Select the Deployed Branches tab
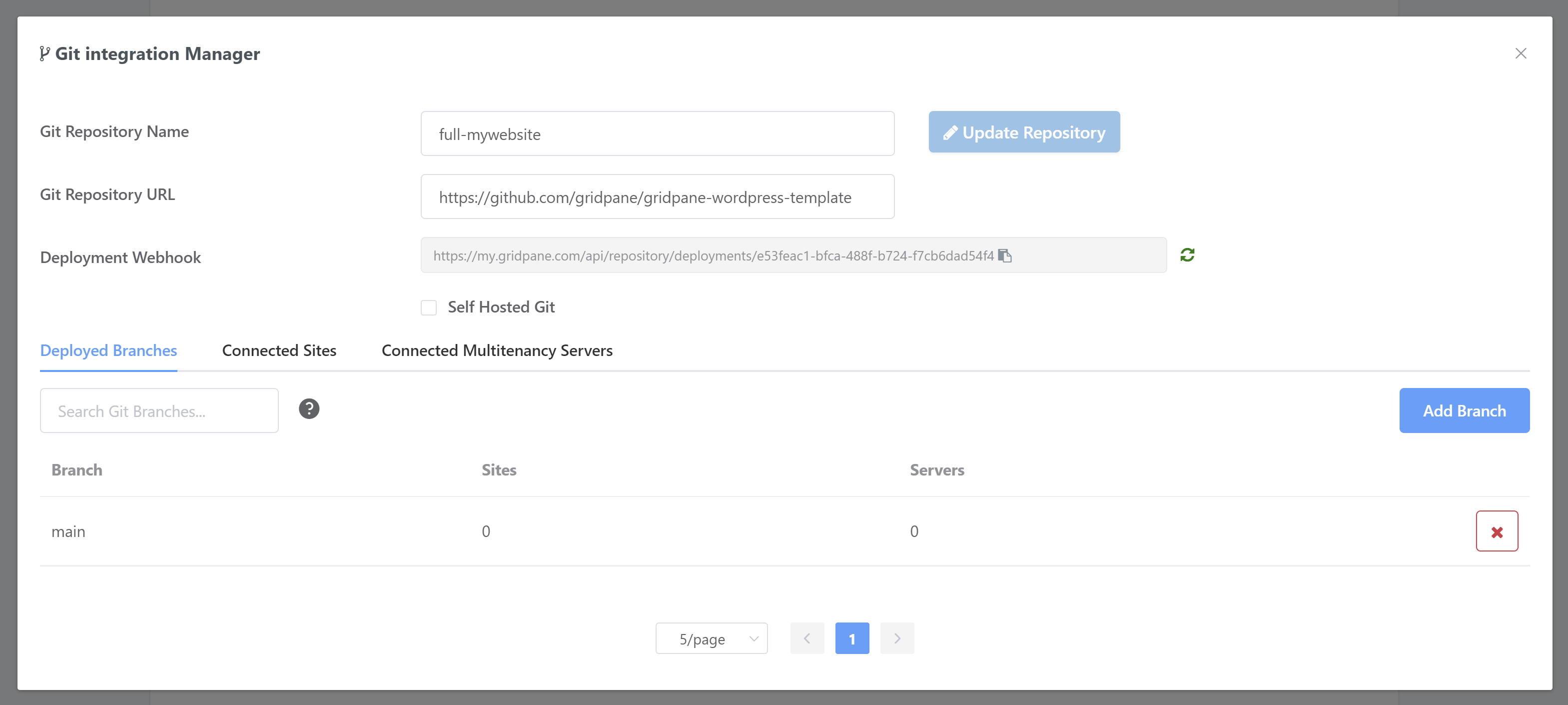The width and height of the screenshot is (1568, 705). [108, 350]
